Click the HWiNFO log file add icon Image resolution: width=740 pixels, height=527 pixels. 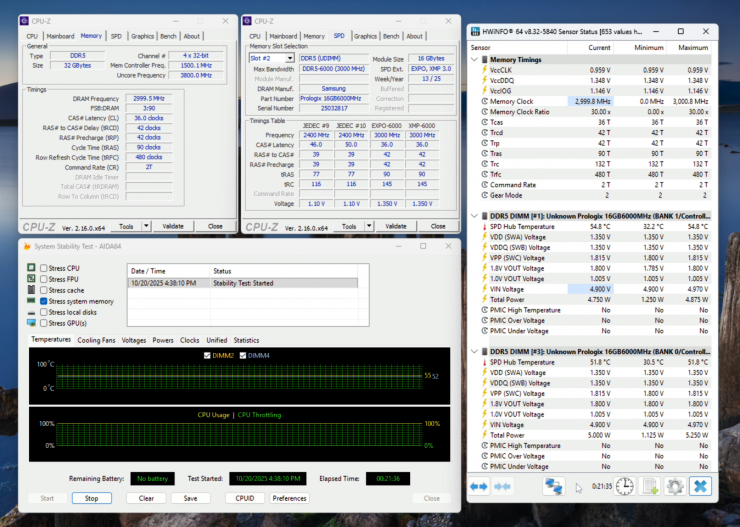(650, 486)
